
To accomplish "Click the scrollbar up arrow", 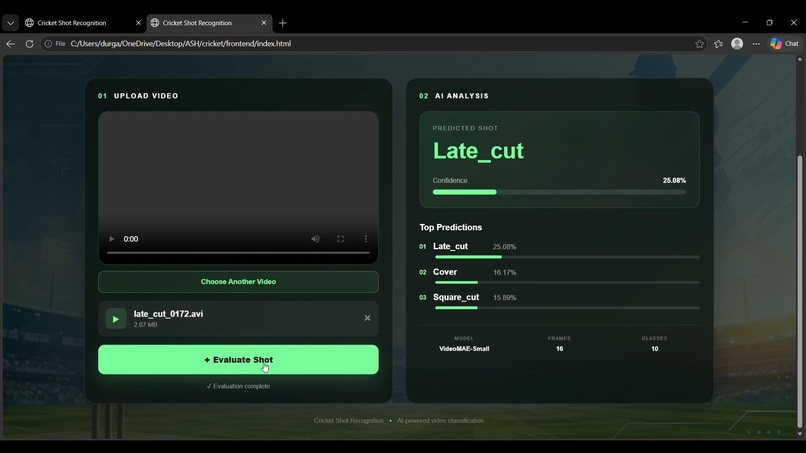I will click(799, 59).
